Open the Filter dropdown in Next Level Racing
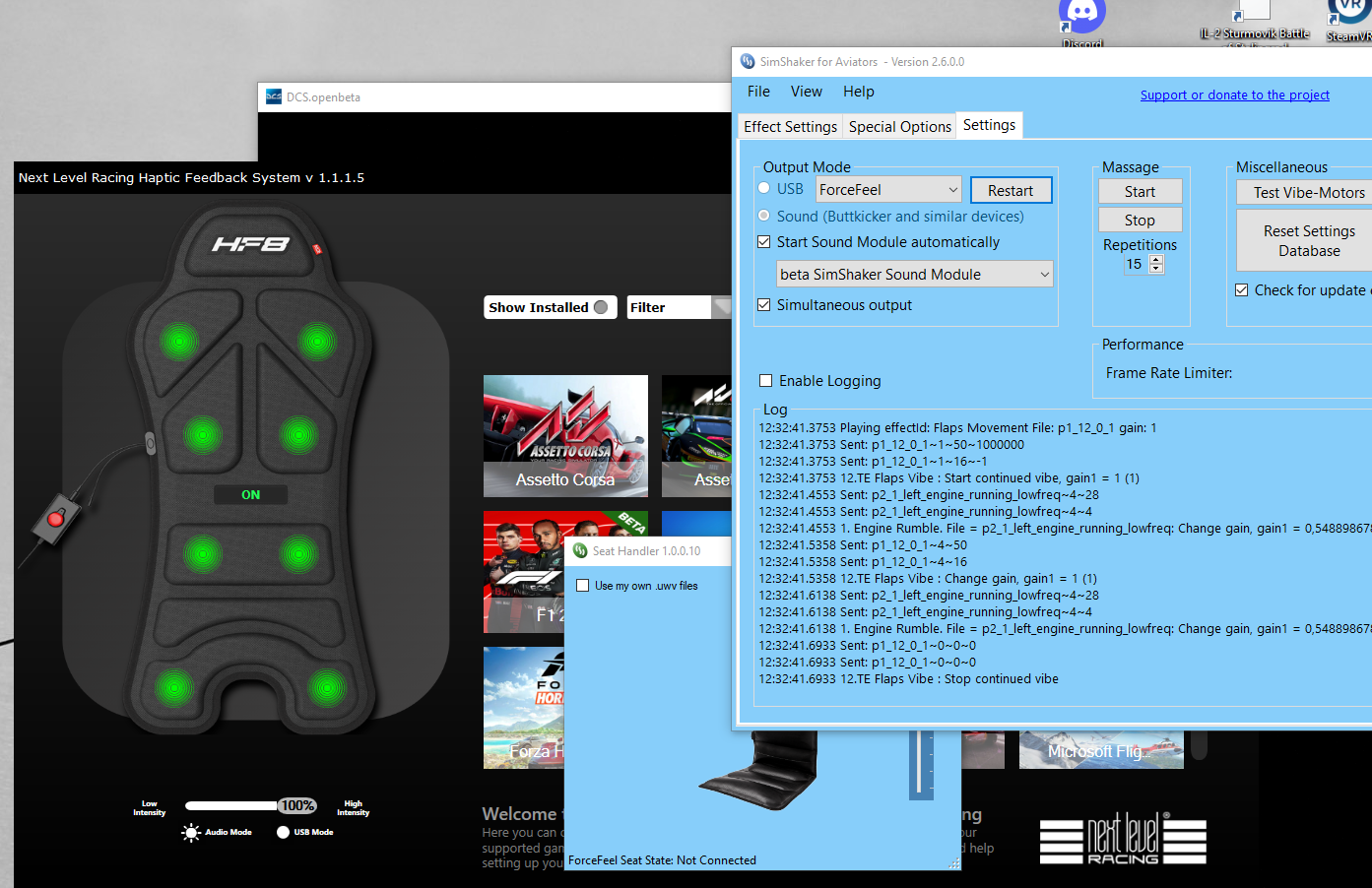Viewport: 1372px width, 888px height. point(680,307)
